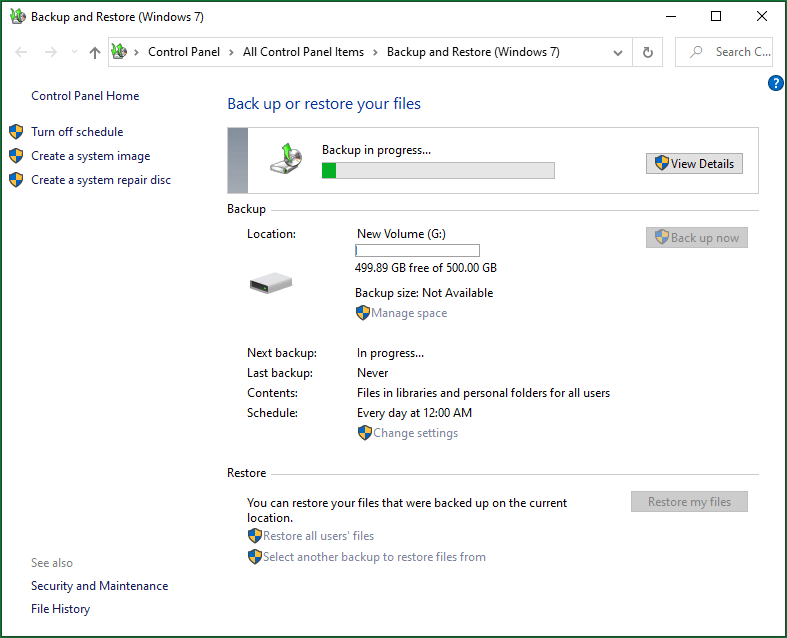This screenshot has height=638, width=787.
Task: Expand the chevron after Control Panel
Action: [231, 52]
